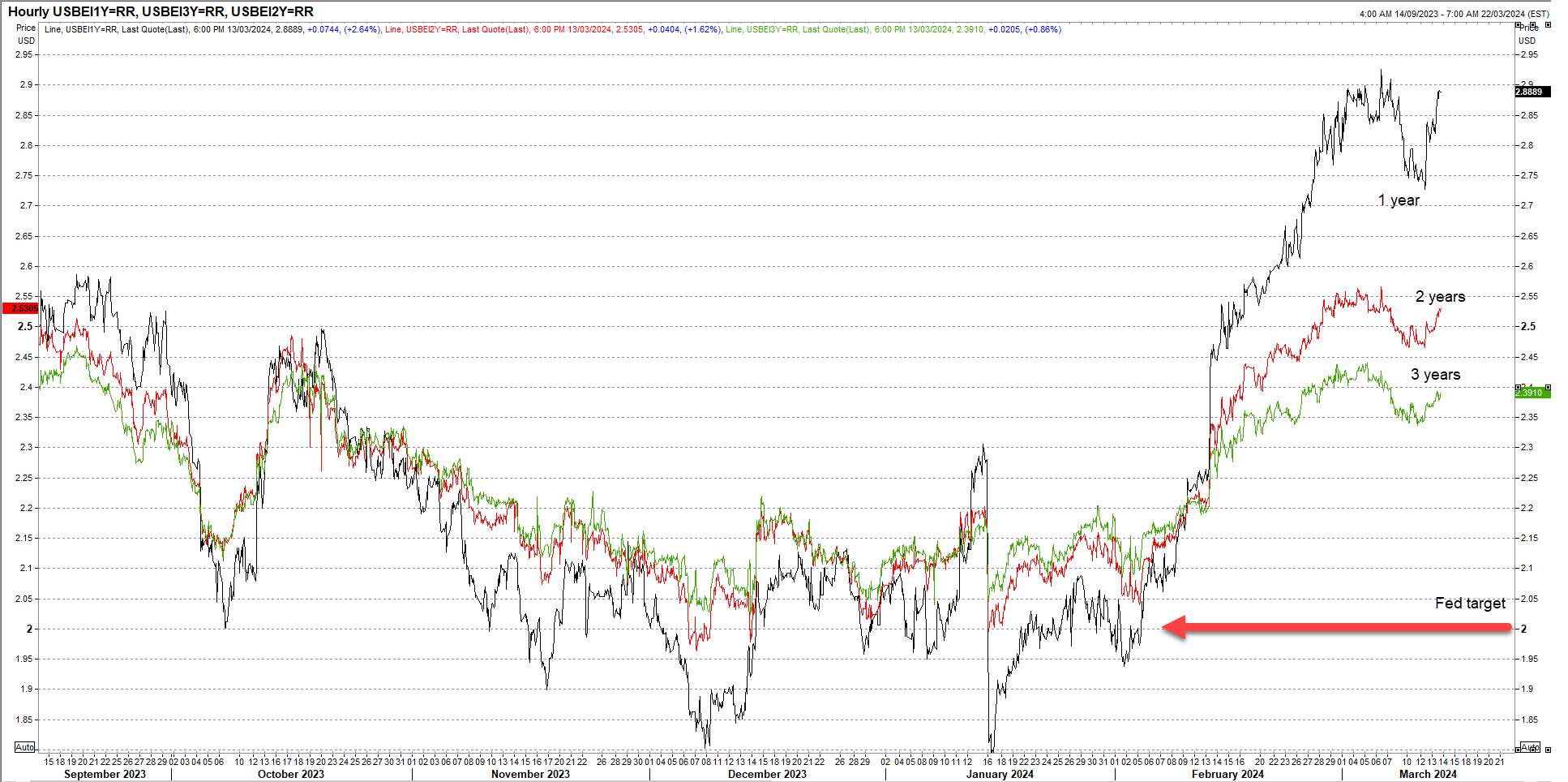Click the green 2.3910 last price tag

click(x=1532, y=393)
